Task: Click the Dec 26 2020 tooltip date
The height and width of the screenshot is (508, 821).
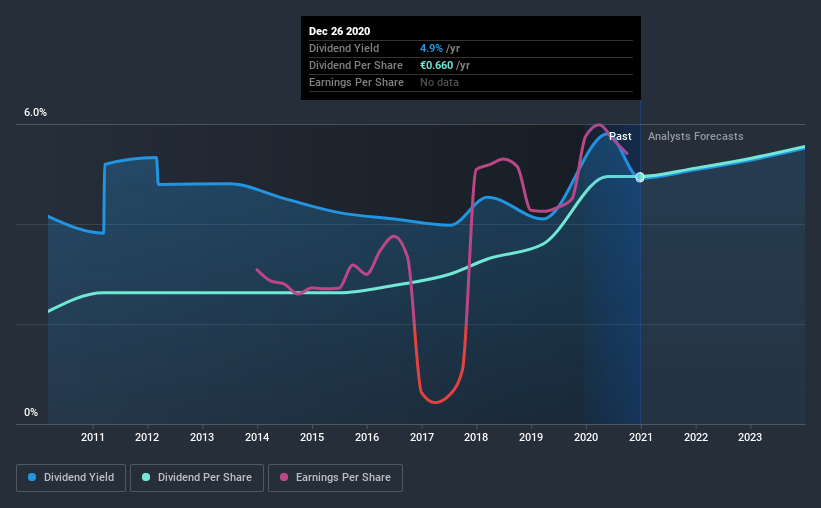Action: [x=339, y=31]
